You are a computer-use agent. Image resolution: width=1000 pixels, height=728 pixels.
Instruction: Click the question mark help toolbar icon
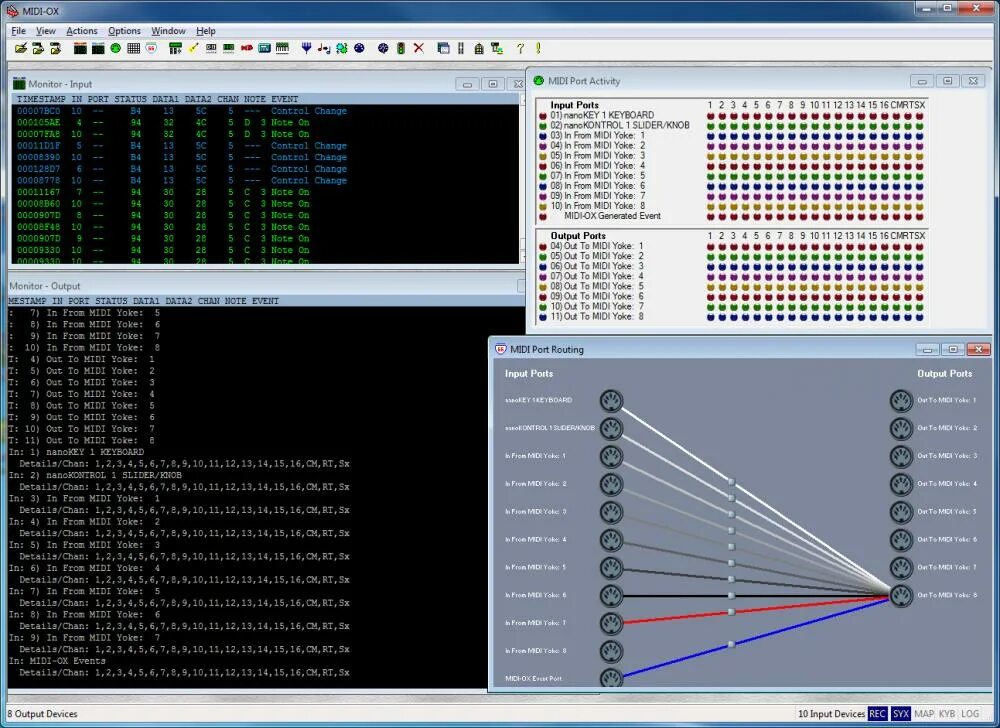pyautogui.click(x=520, y=48)
